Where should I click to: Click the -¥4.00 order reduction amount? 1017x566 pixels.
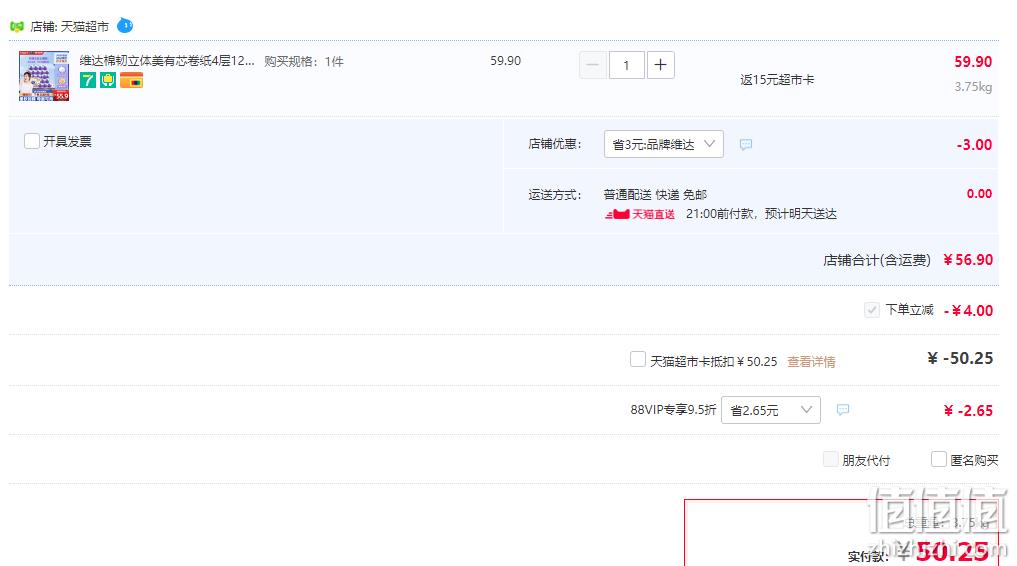pos(968,311)
